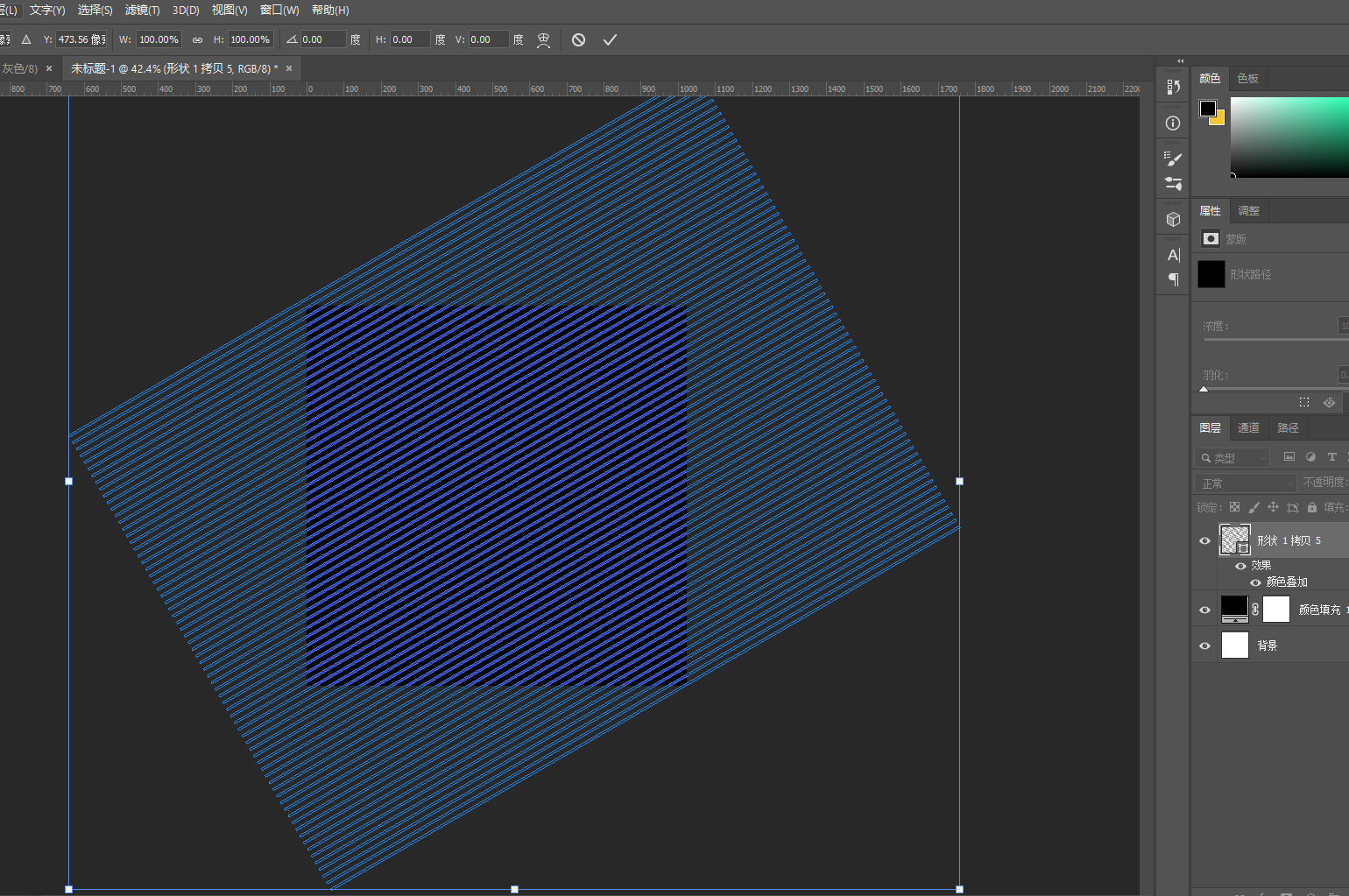Image resolution: width=1349 pixels, height=896 pixels.
Task: Toggle prevent artboard auto-nesting lock icon
Action: point(1292,507)
